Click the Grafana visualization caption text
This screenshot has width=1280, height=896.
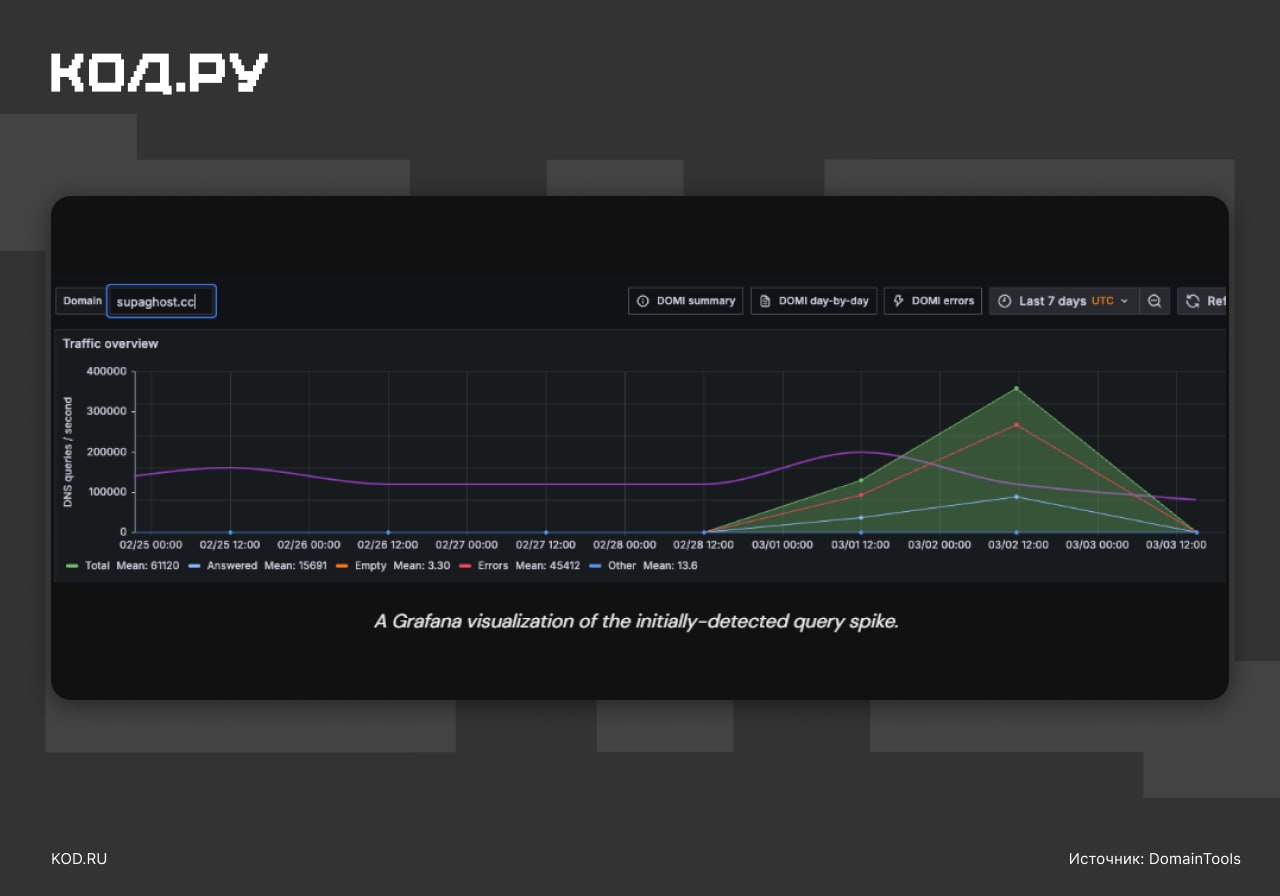point(637,621)
